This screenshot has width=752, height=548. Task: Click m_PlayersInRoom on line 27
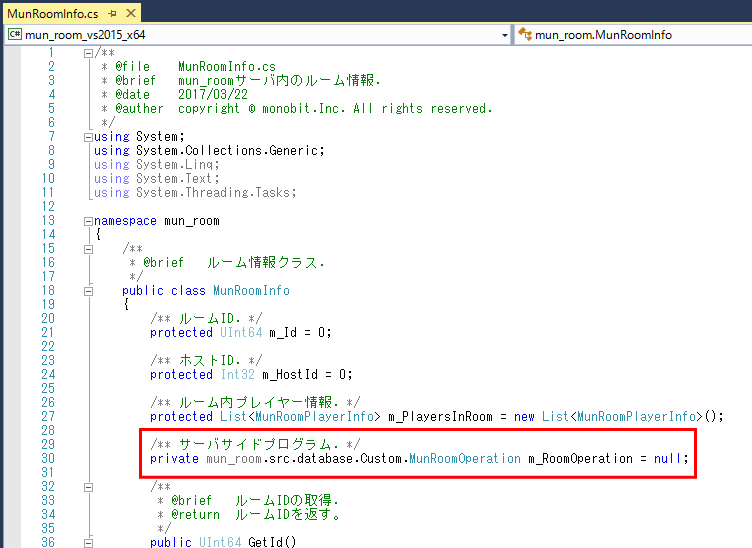tap(440, 416)
